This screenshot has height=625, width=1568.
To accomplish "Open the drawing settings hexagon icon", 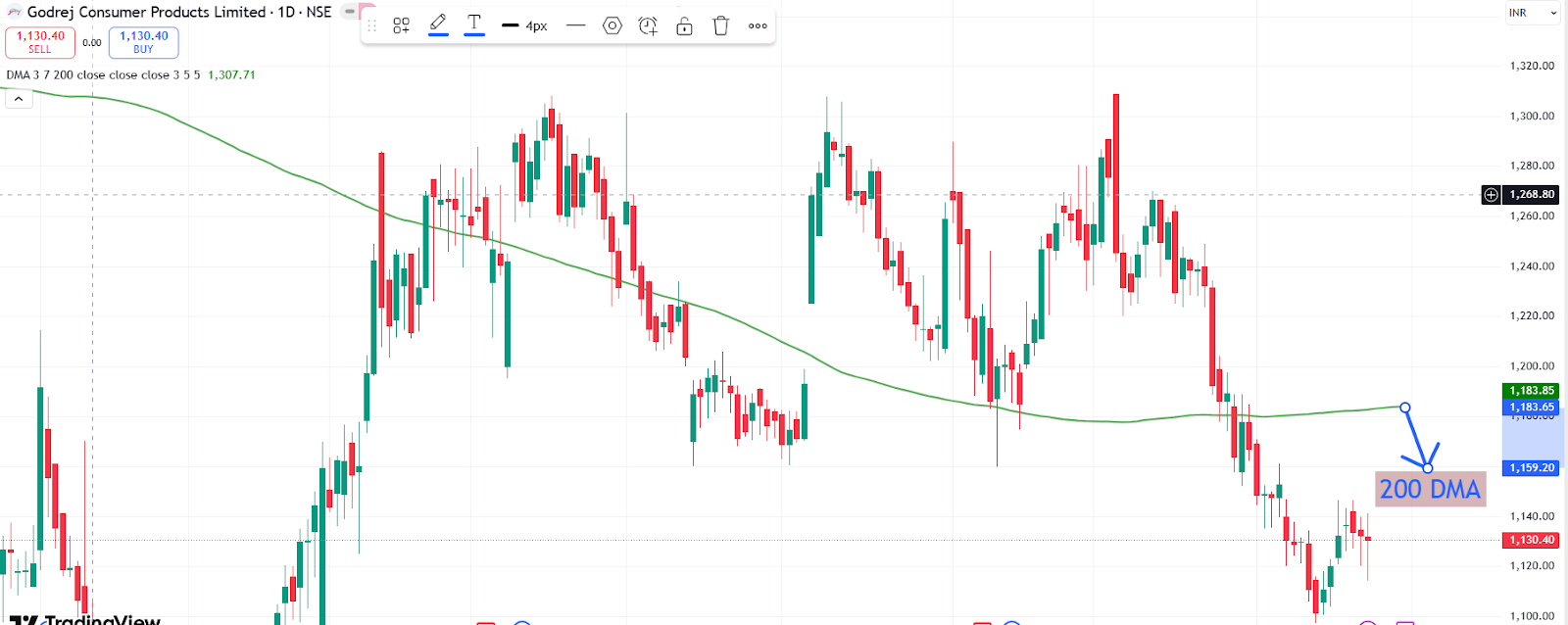I will [x=612, y=26].
